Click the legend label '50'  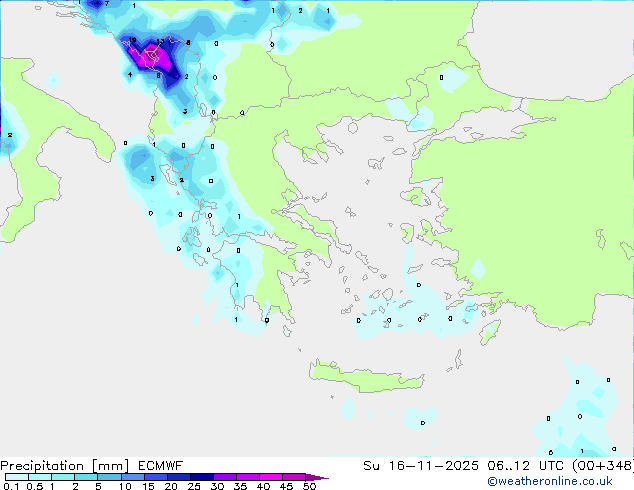point(309,486)
